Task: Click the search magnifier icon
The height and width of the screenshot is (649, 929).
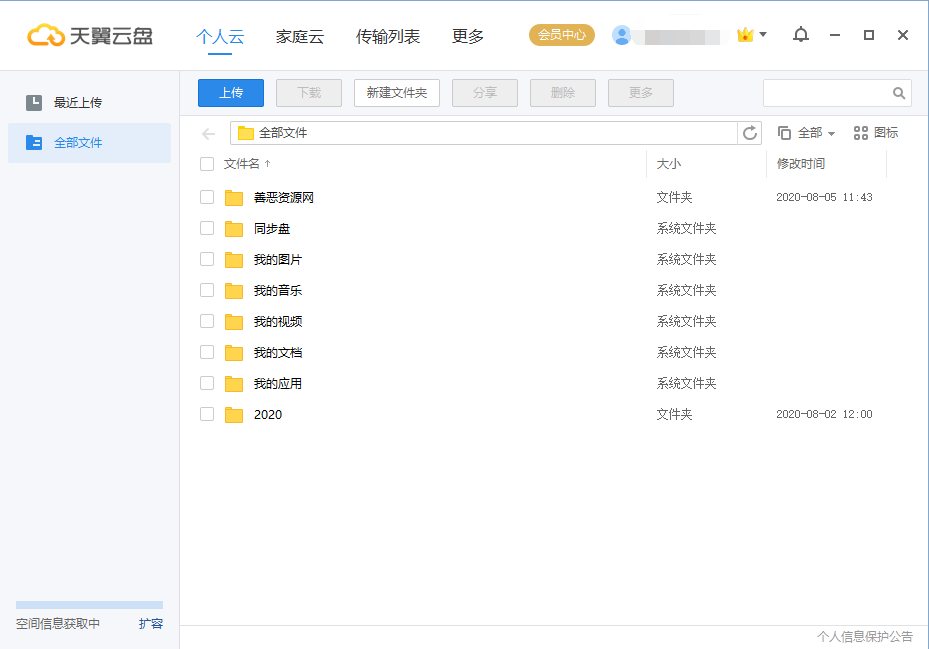Action: [898, 93]
